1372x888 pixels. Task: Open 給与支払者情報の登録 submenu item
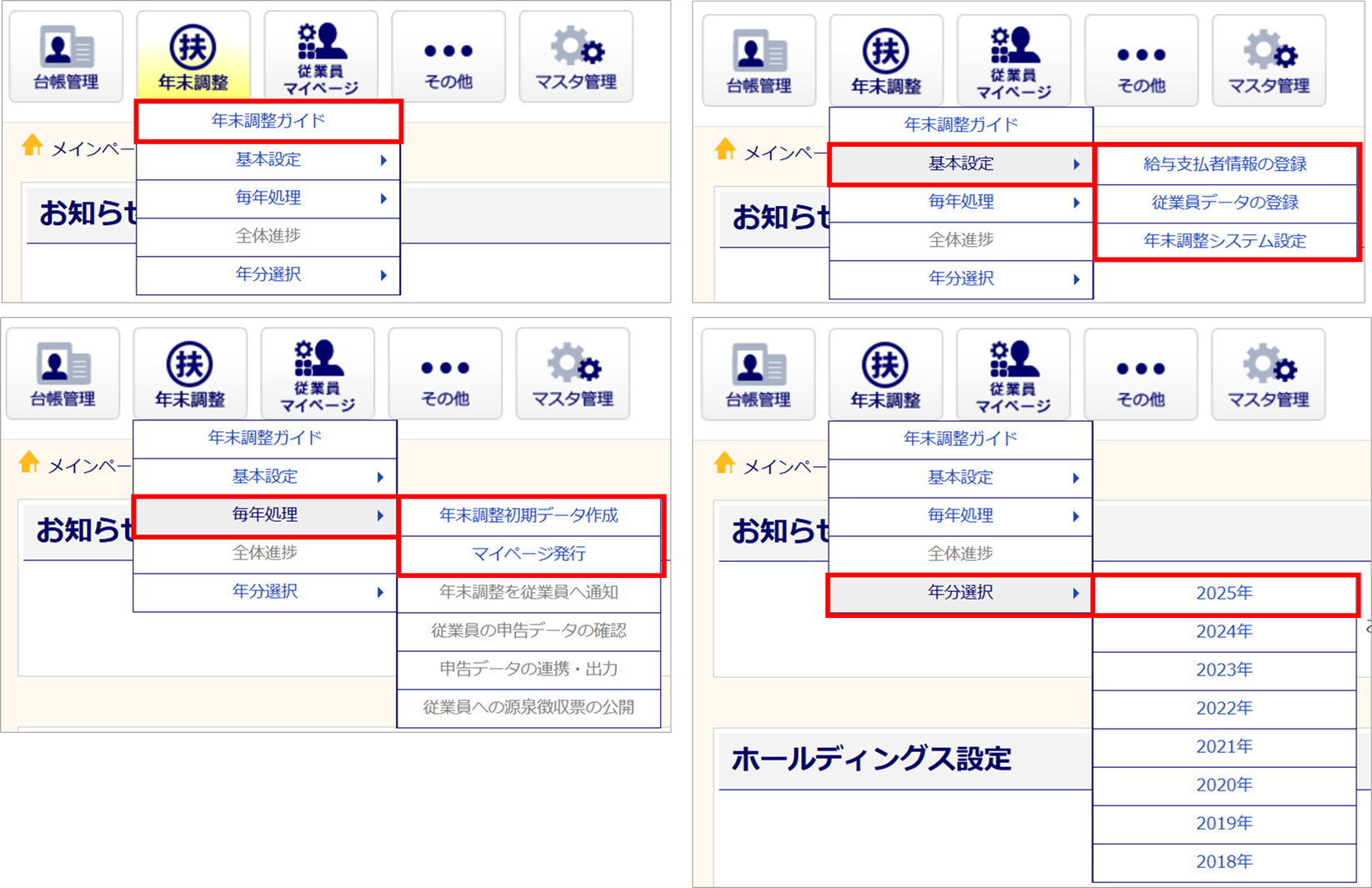click(1225, 164)
